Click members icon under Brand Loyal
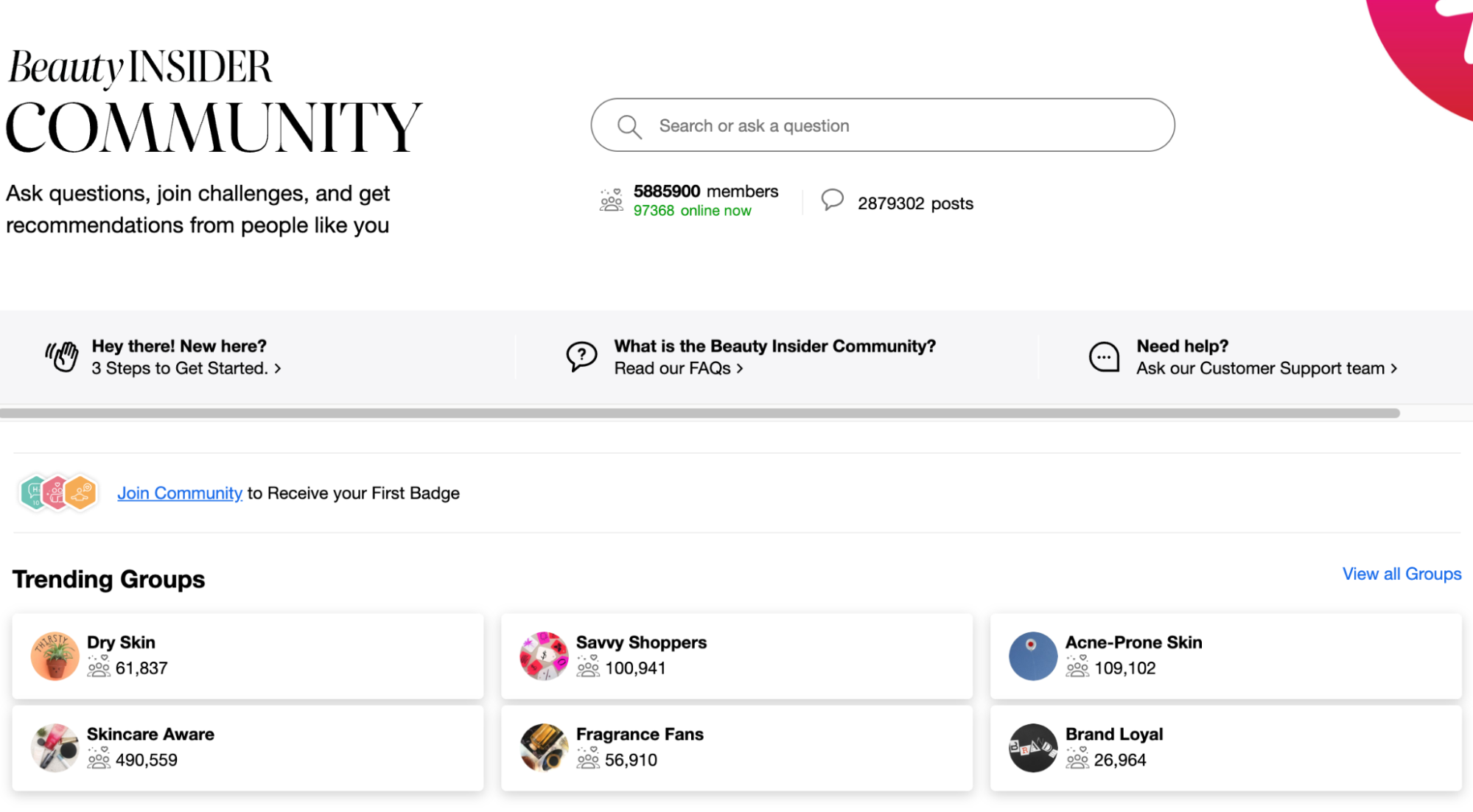Screen dimensions: 1473x812 coord(1077,758)
